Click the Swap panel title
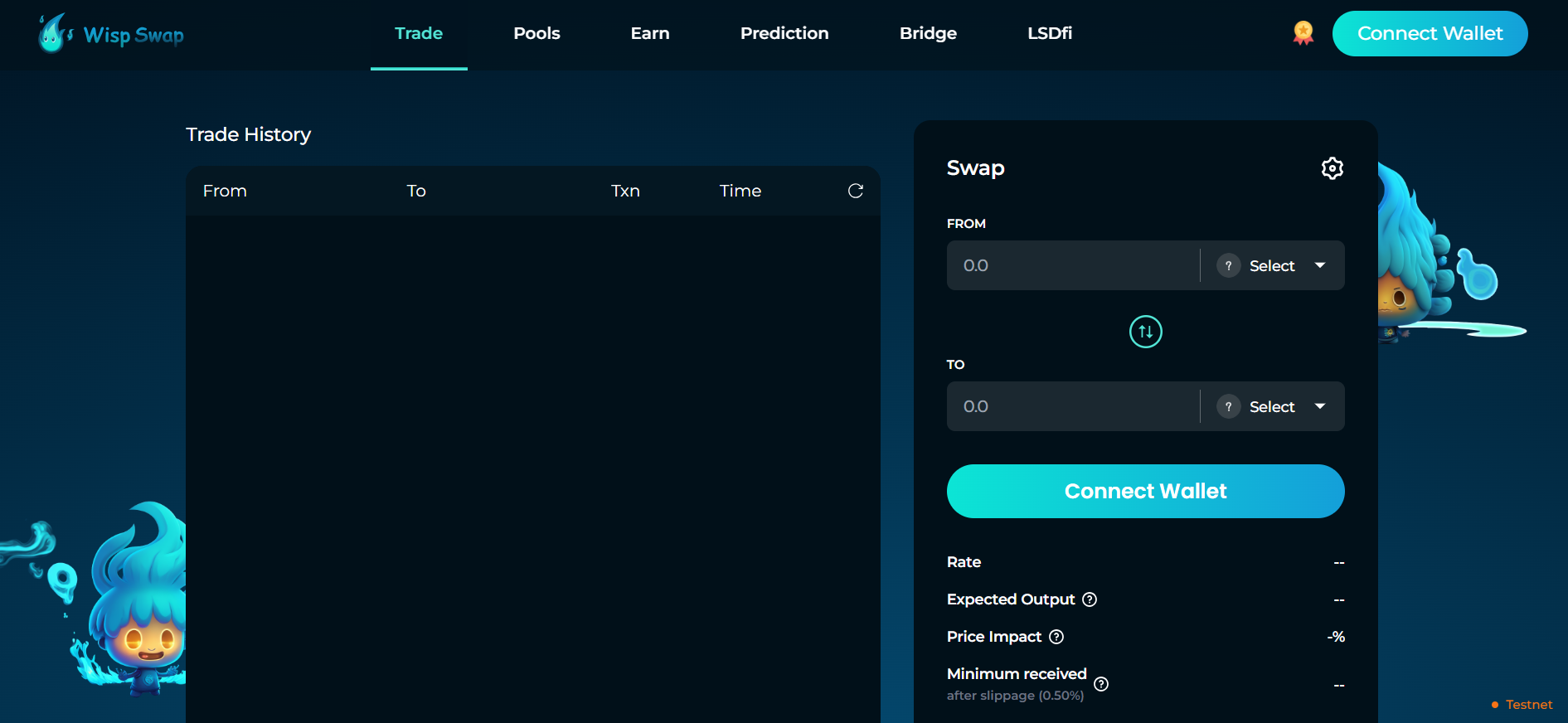Viewport: 1568px width, 723px height. (x=975, y=168)
